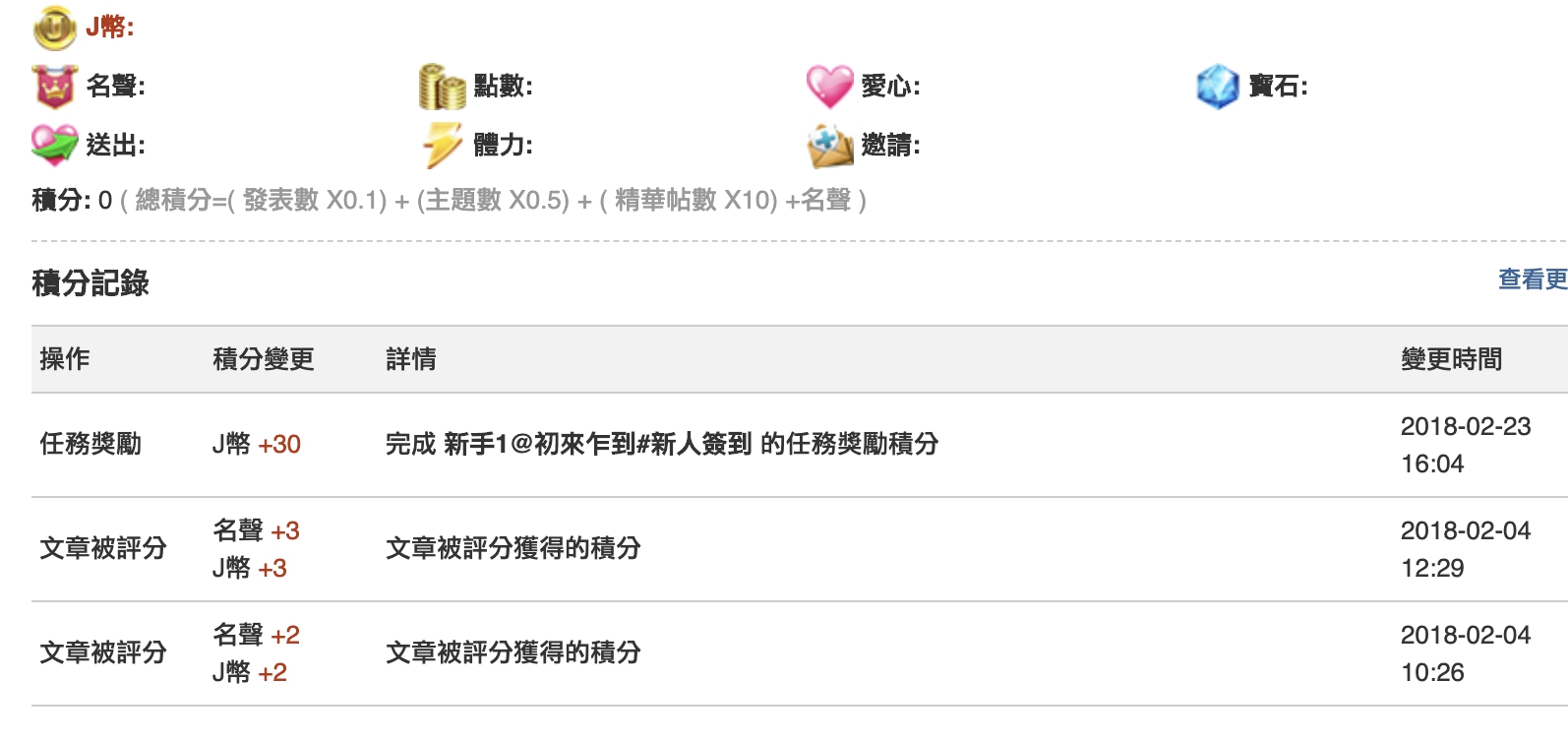Open the 查看更 link for more records
This screenshot has width=1568, height=742.
1533,279
